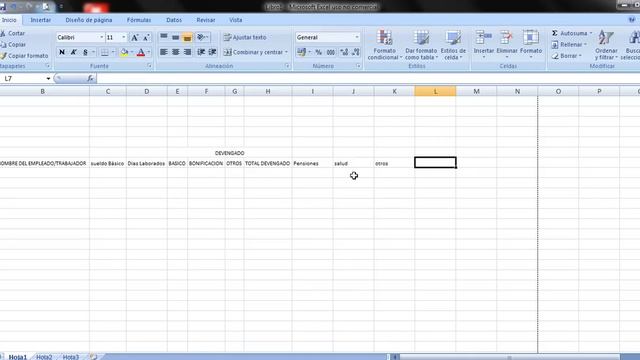
Task: Decrease decimal places
Action: click(356, 52)
